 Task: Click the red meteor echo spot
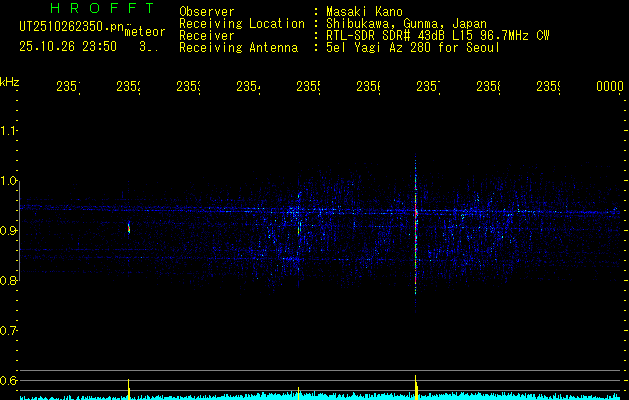click(x=129, y=229)
